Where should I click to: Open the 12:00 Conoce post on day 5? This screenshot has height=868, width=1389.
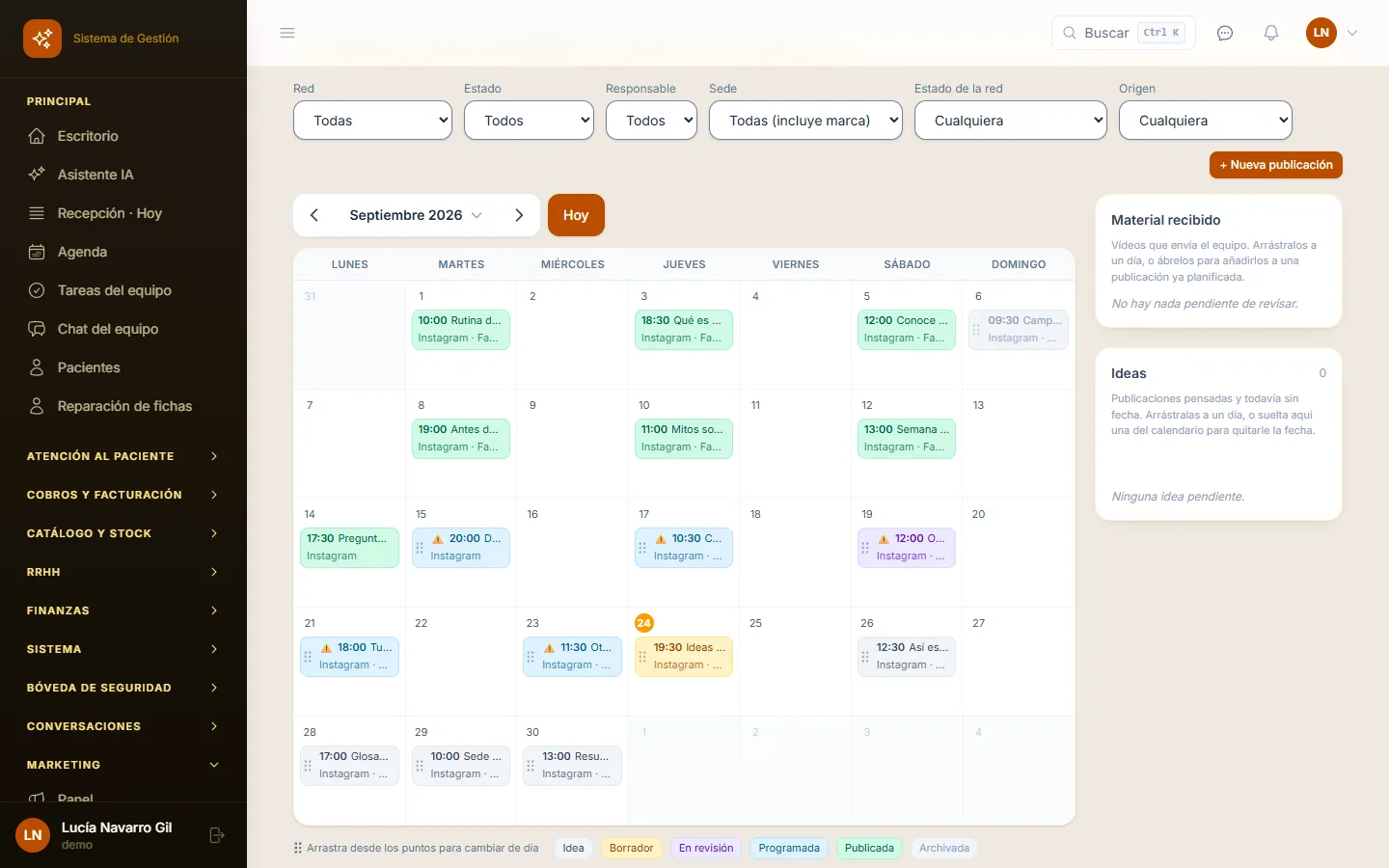[x=907, y=330]
